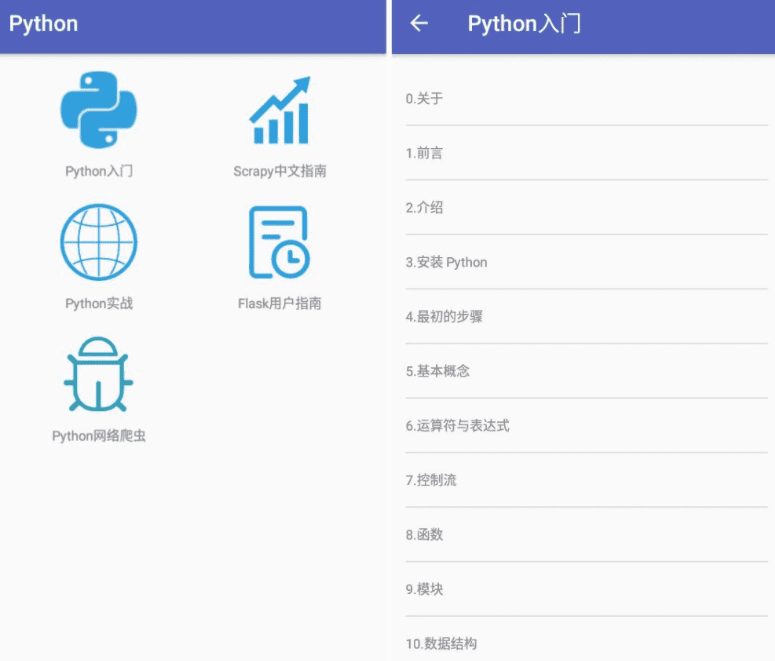Select the Python入门 label under snake logo
The width and height of the screenshot is (775, 661).
tap(99, 171)
